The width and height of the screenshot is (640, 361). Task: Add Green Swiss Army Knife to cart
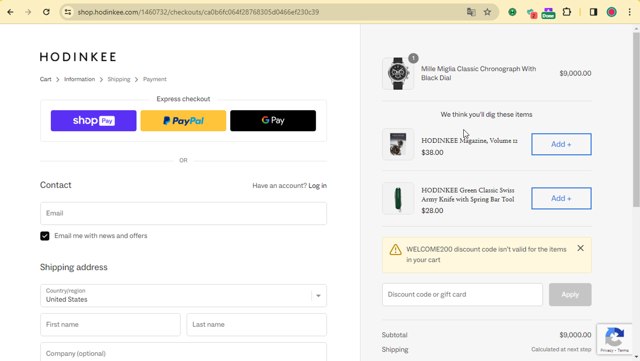coord(561,198)
